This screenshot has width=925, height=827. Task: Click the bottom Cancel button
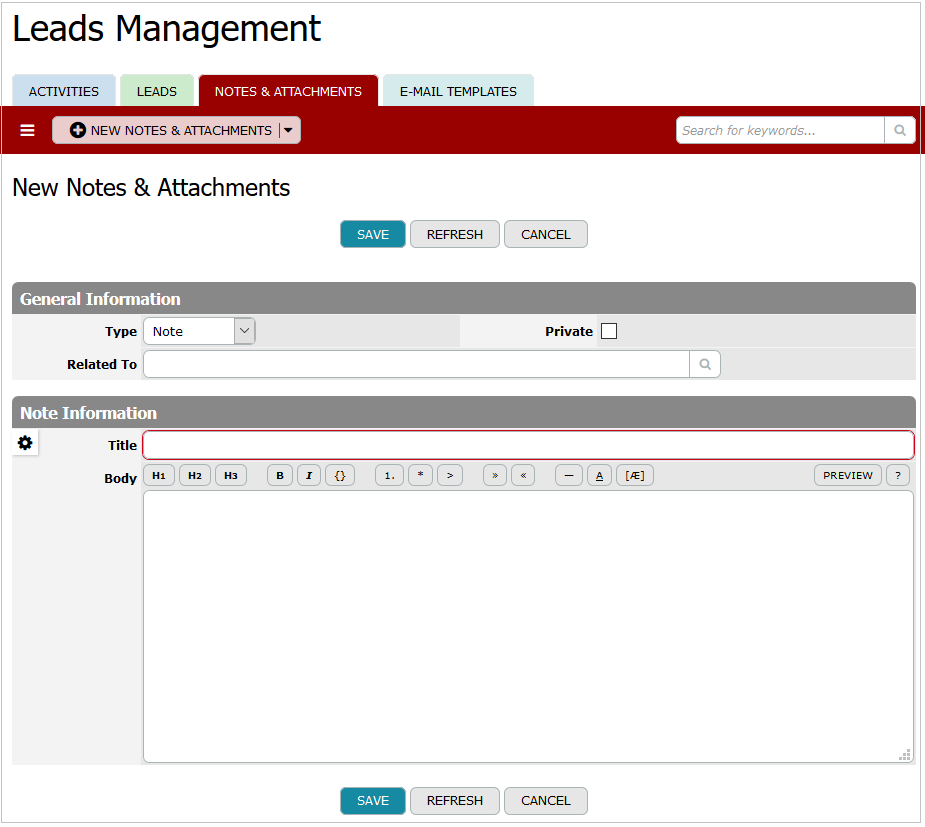pos(546,801)
